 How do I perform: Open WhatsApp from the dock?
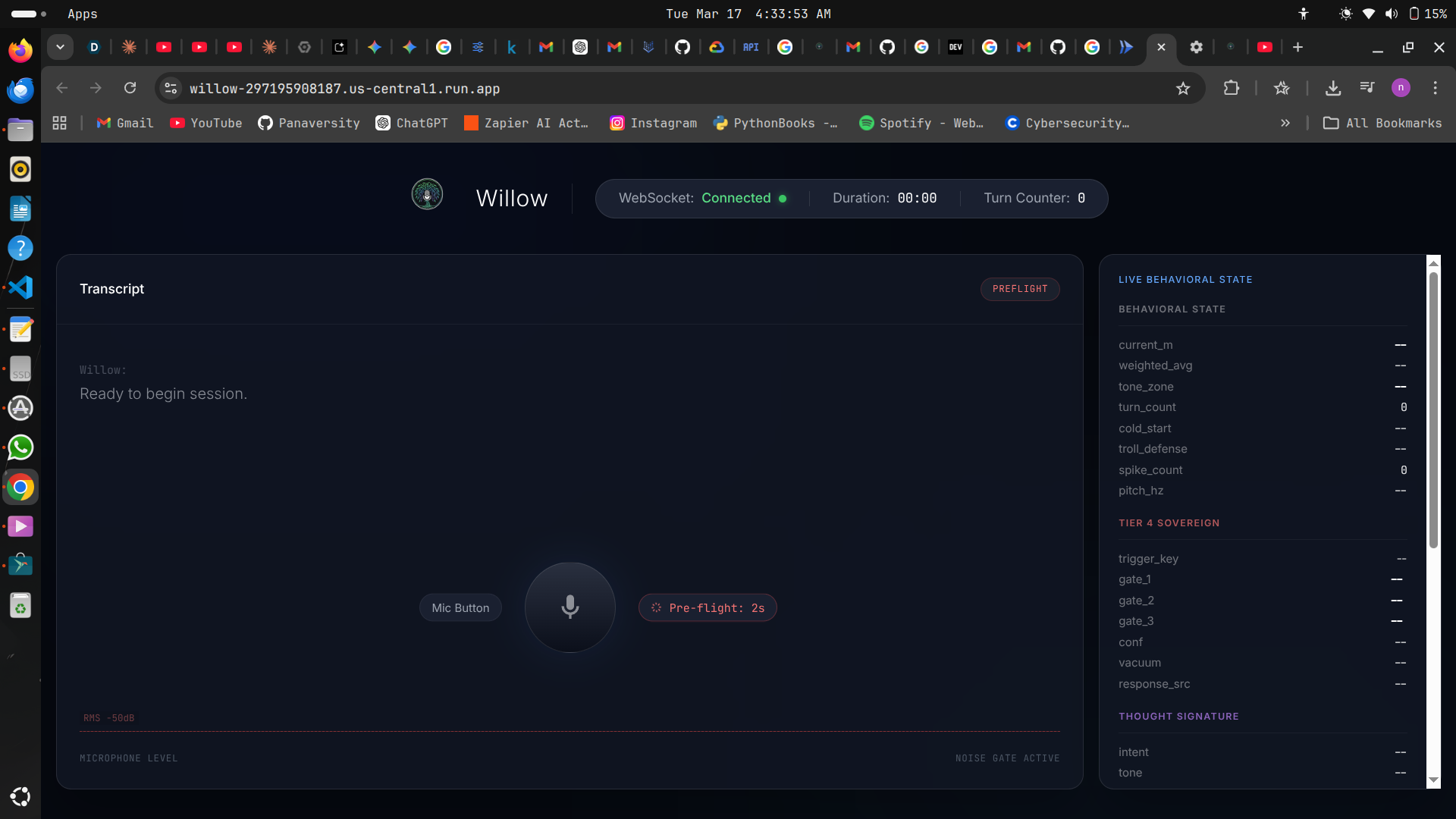20,447
